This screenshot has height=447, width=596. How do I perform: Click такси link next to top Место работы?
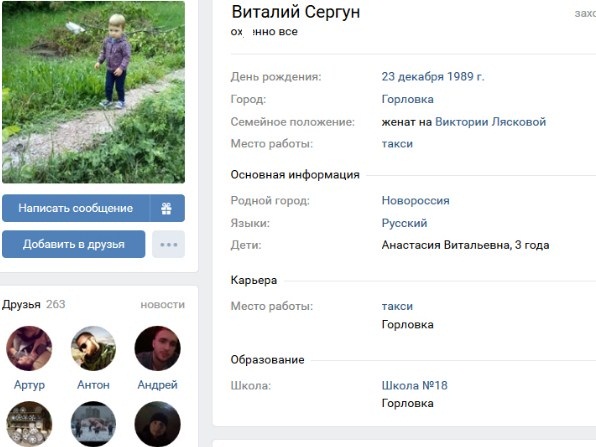[397, 144]
